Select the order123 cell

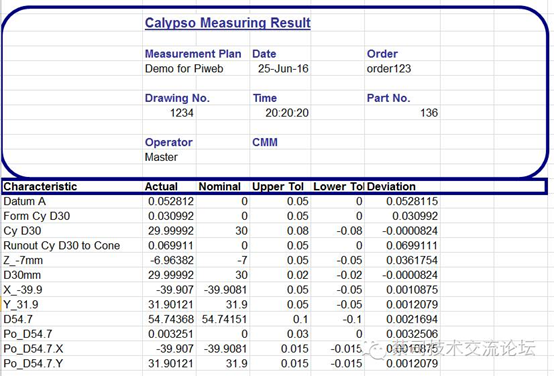(389, 68)
